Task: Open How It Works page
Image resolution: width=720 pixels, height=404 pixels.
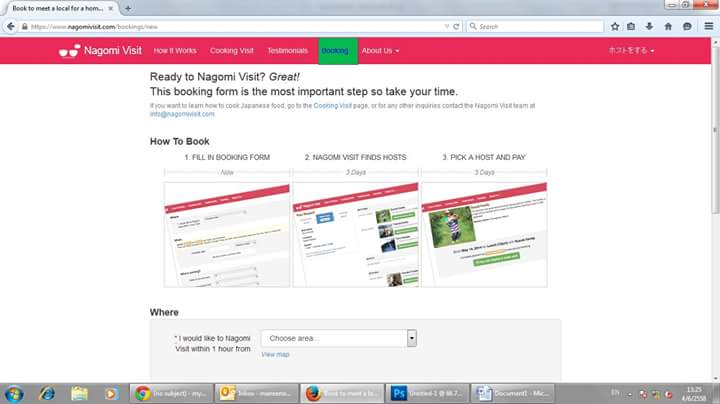Action: pos(175,50)
